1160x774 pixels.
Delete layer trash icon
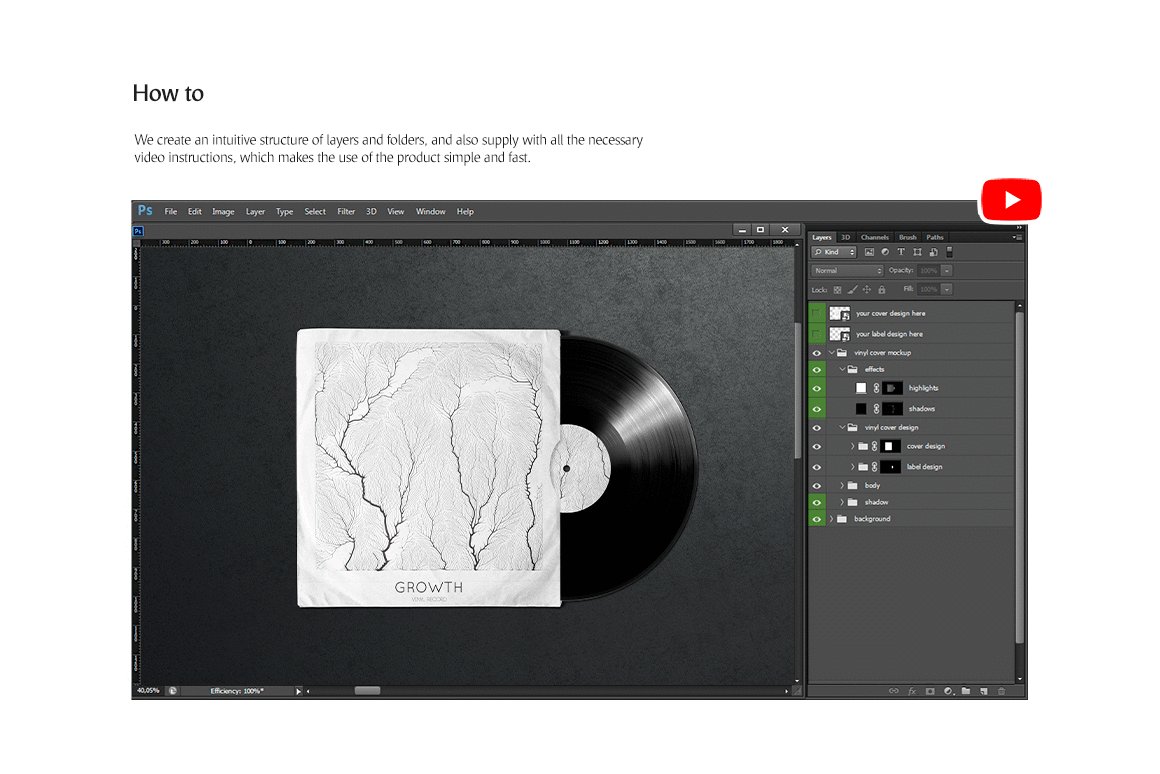[x=1002, y=691]
